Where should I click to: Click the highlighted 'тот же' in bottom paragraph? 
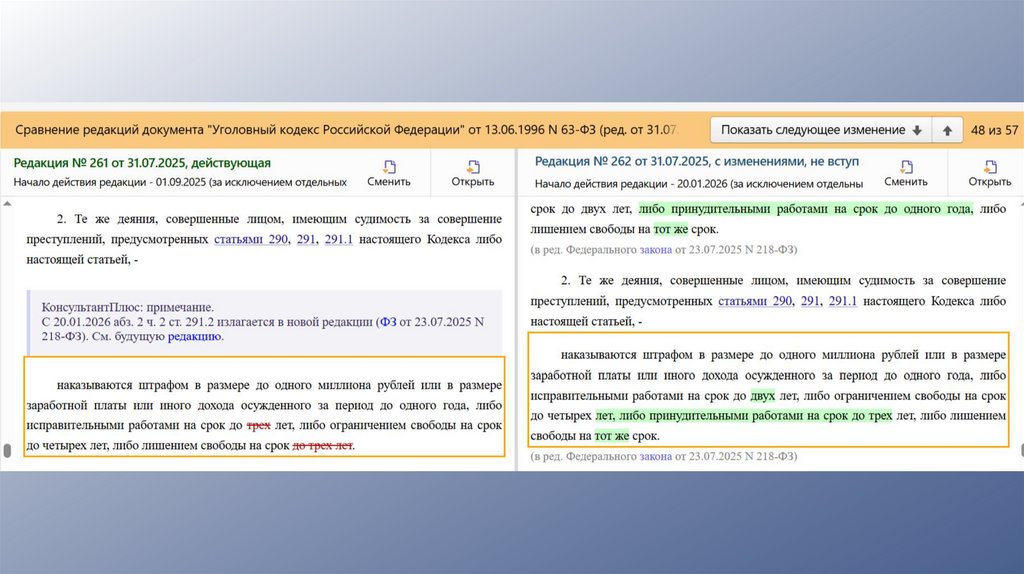click(611, 436)
